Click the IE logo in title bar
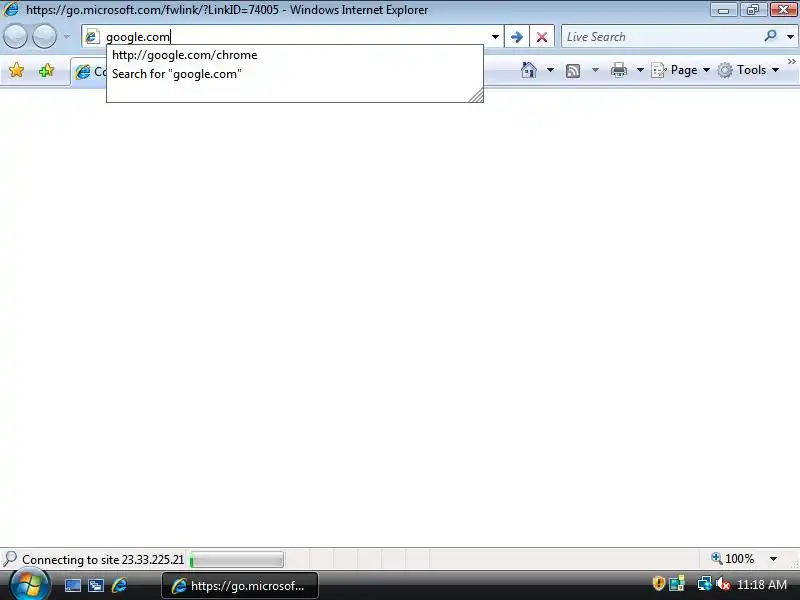This screenshot has height=600, width=800. 11,9
